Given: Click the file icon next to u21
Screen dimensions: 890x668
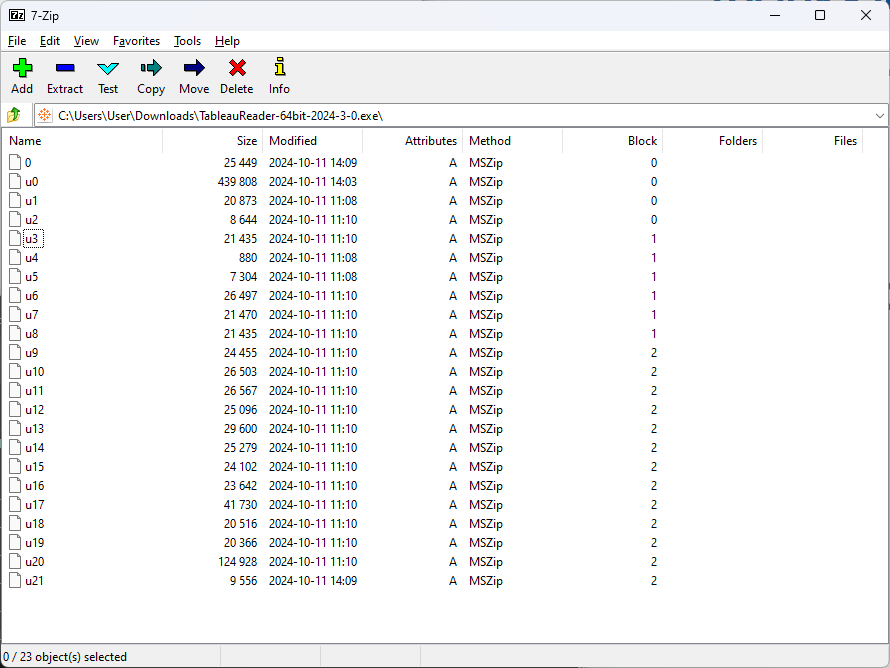Looking at the screenshot, I should tap(15, 581).
